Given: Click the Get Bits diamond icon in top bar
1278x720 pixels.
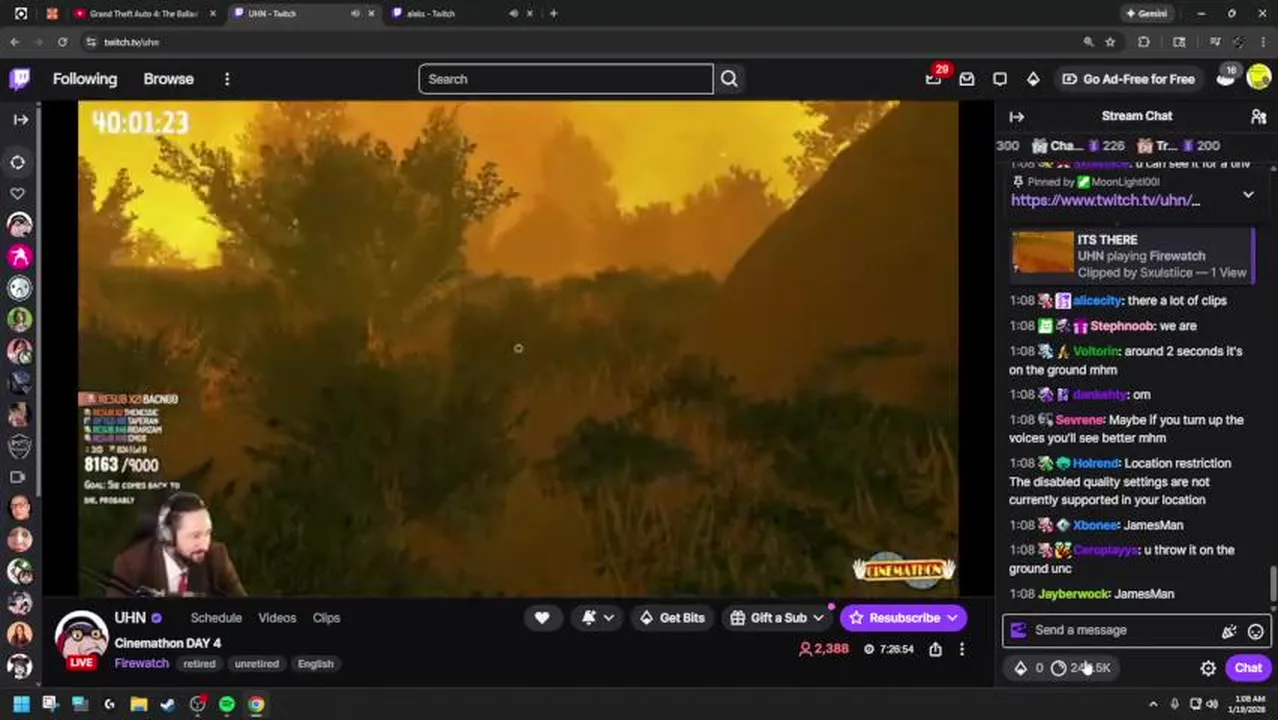Looking at the screenshot, I should [1033, 79].
